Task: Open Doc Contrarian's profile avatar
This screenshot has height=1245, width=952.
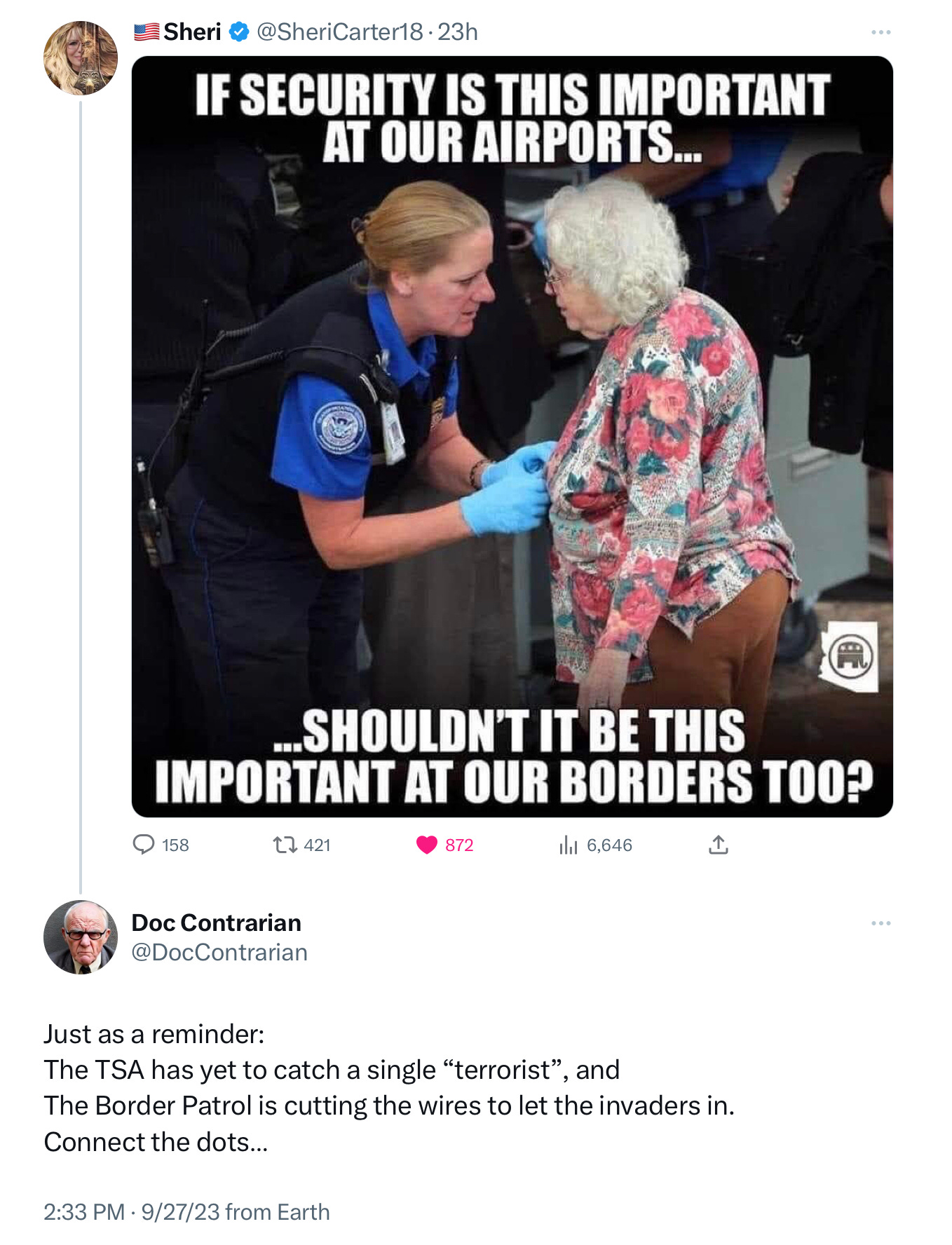Action: tap(81, 937)
